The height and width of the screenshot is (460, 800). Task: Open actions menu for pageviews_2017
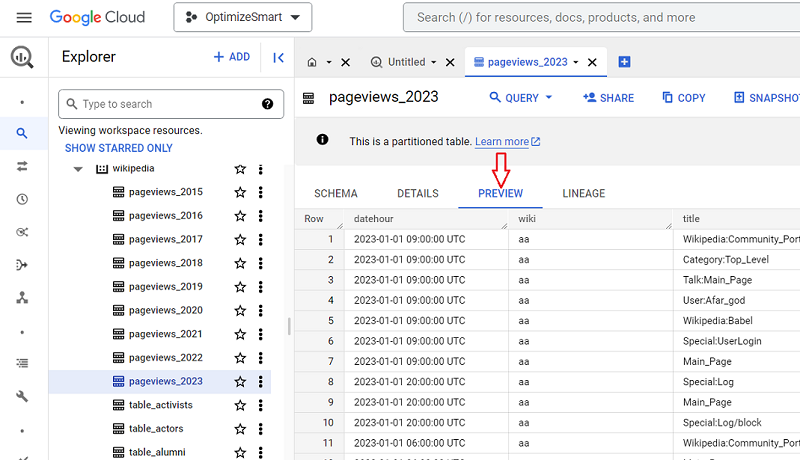[261, 240]
